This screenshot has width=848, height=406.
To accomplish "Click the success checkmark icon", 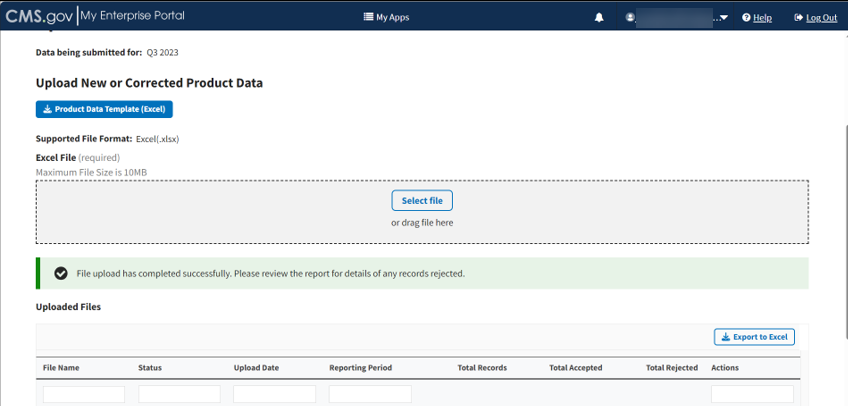I will [x=60, y=273].
